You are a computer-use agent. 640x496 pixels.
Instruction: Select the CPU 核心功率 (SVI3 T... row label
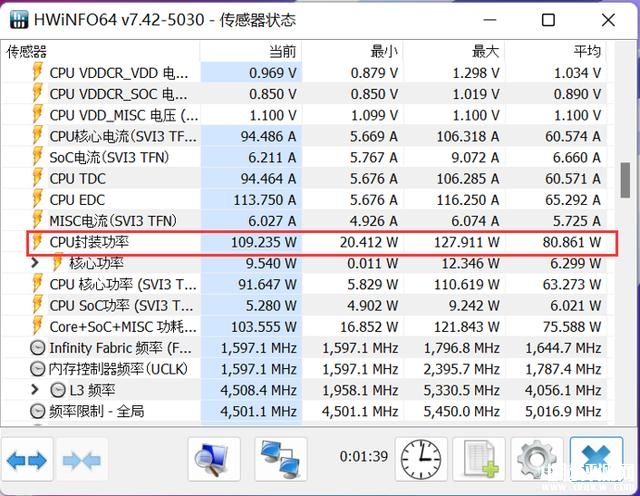click(123, 285)
